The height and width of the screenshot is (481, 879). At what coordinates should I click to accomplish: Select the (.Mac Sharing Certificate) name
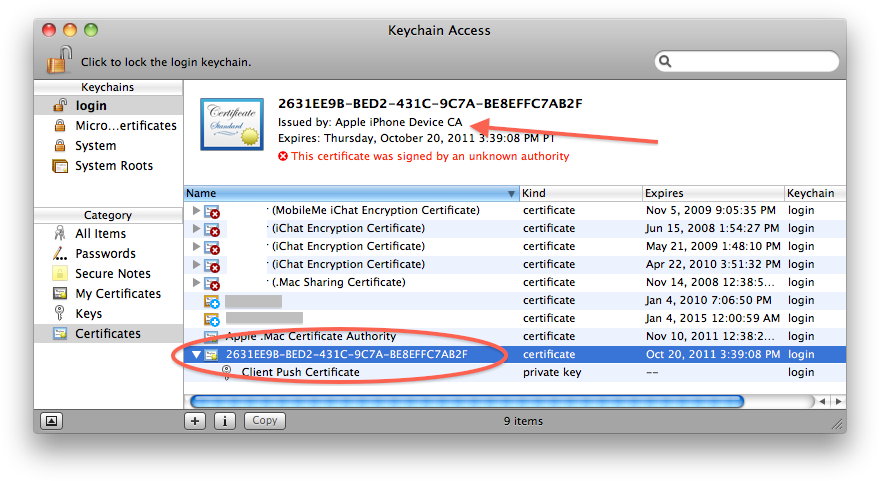339,282
